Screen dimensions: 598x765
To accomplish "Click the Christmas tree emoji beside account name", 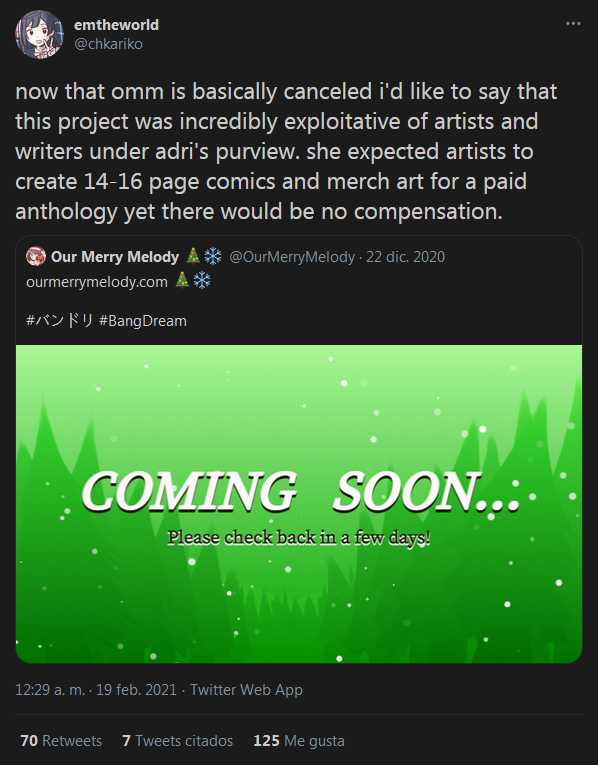I will (193, 256).
